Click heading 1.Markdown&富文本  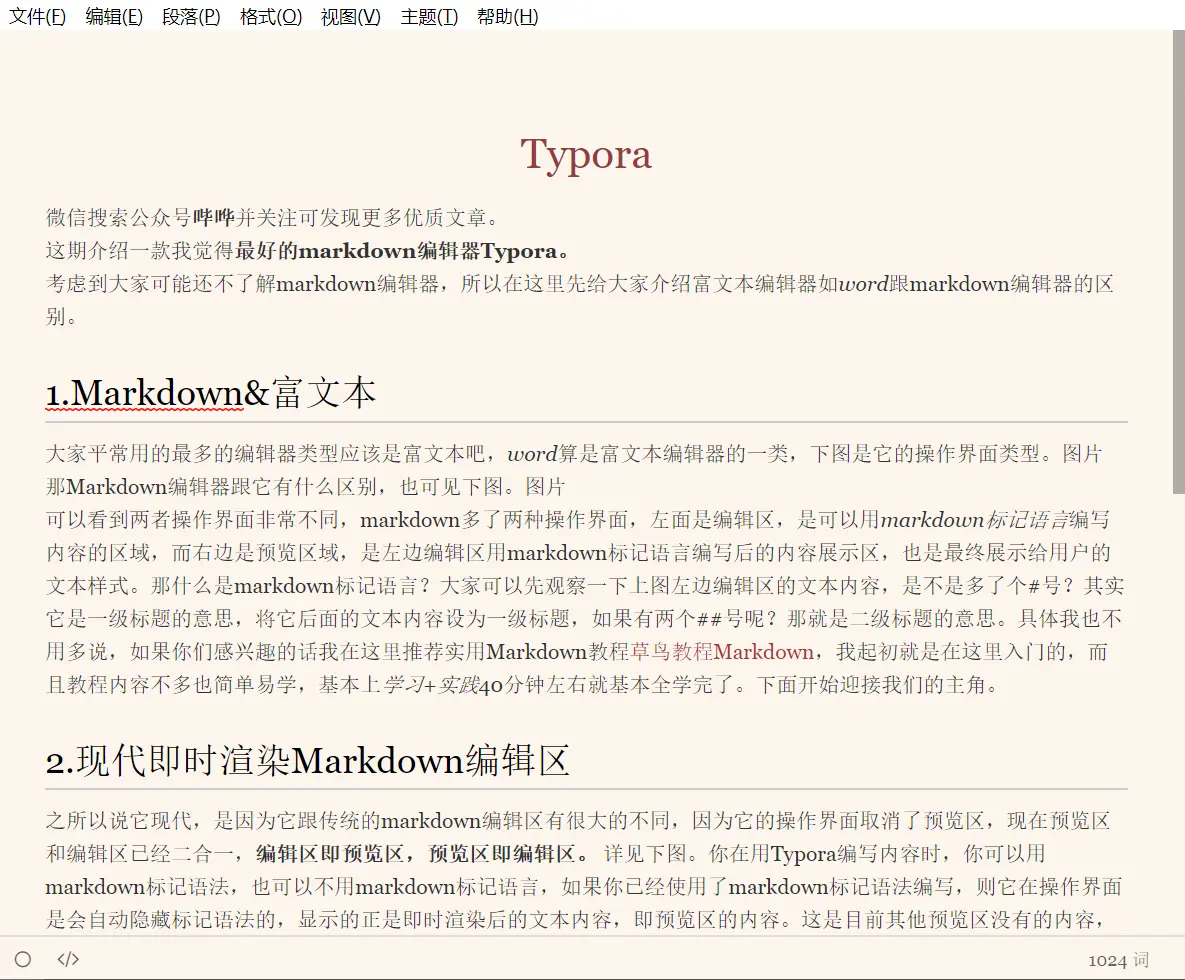point(211,393)
